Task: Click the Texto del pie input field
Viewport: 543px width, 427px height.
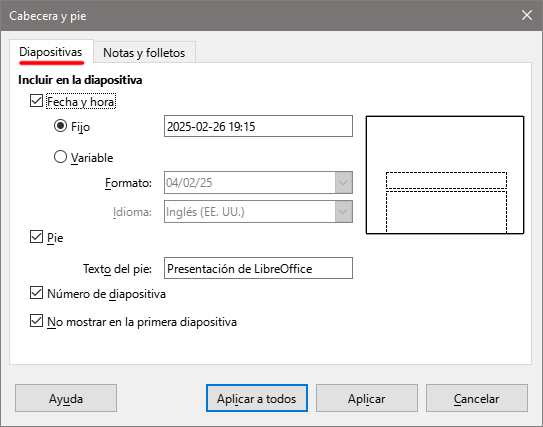Action: pyautogui.click(x=258, y=268)
